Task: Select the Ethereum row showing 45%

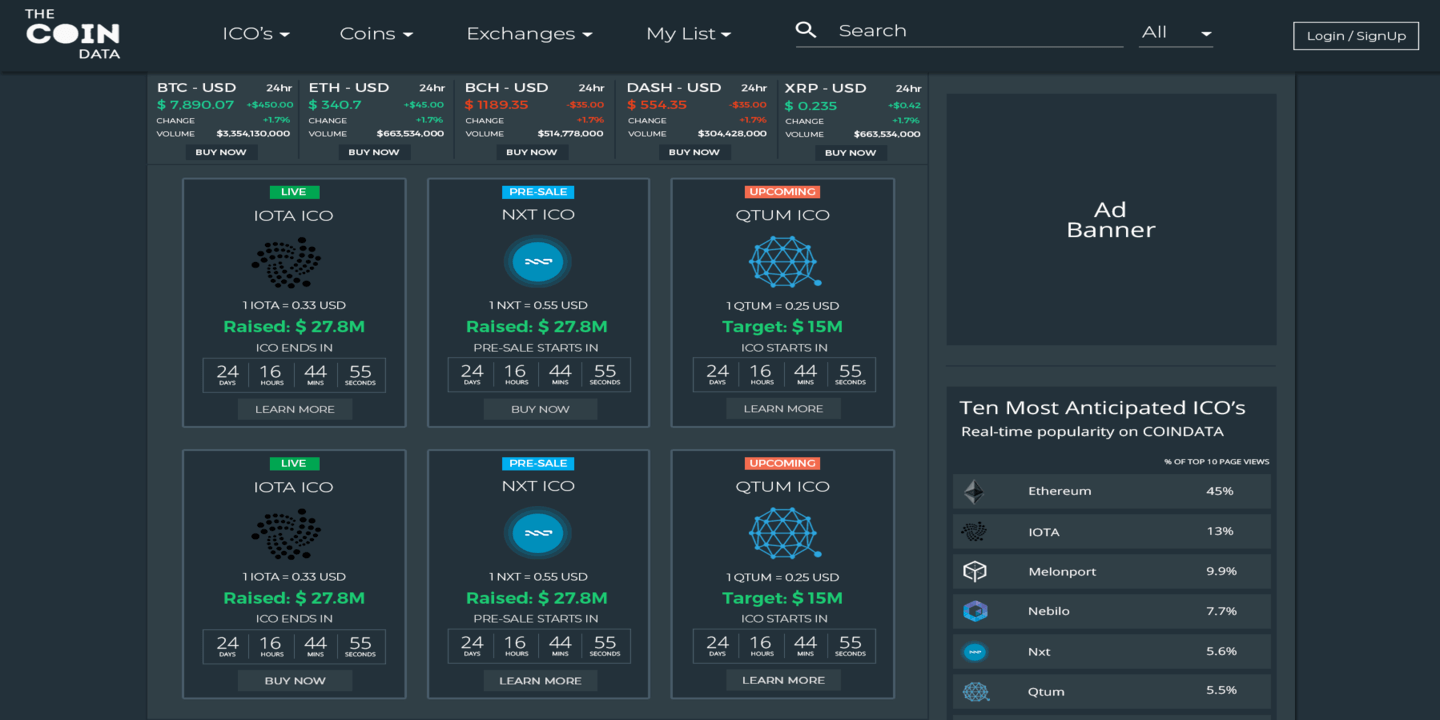Action: (x=1112, y=491)
